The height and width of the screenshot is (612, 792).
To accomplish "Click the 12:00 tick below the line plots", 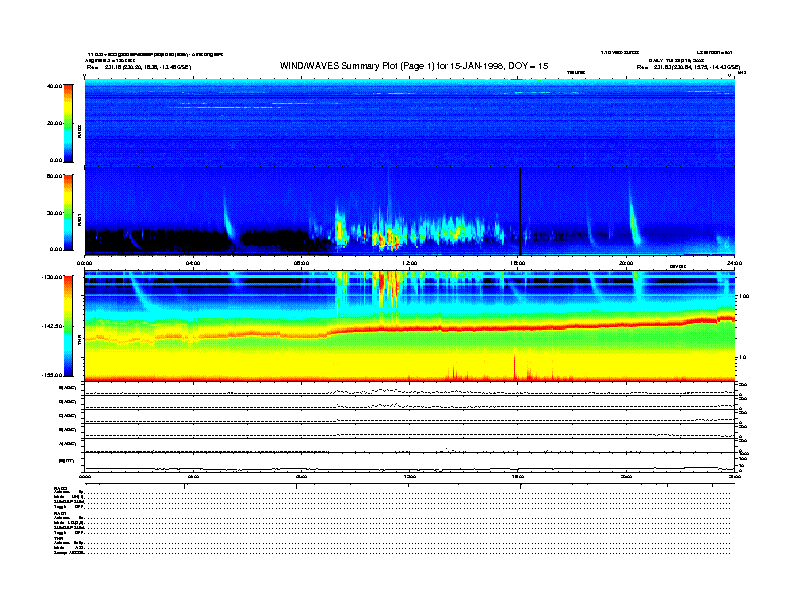I will point(410,476).
